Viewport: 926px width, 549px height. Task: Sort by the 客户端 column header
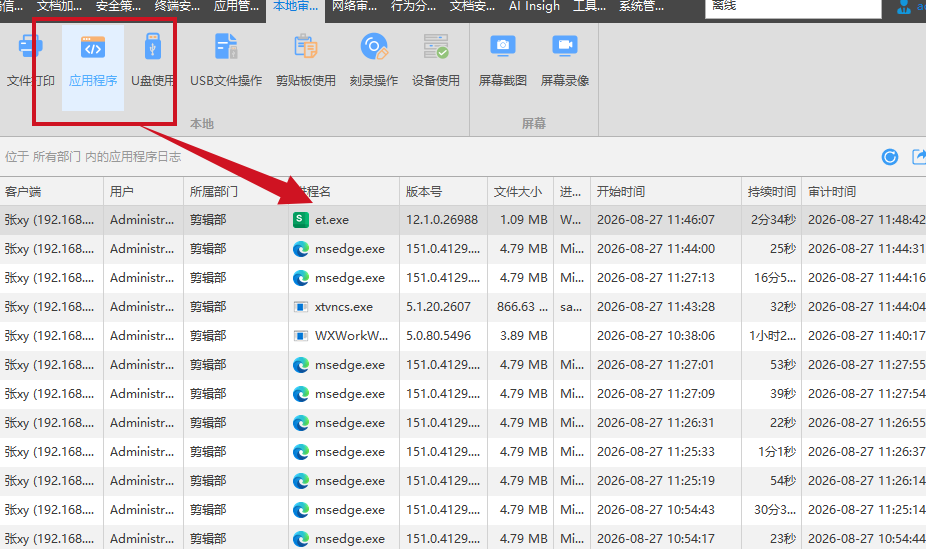click(x=51, y=191)
